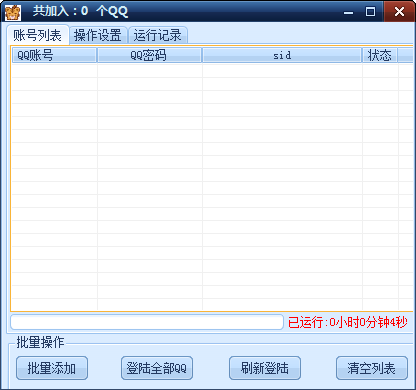Open the 操作设置 tab
416x390 pixels.
tap(98, 35)
